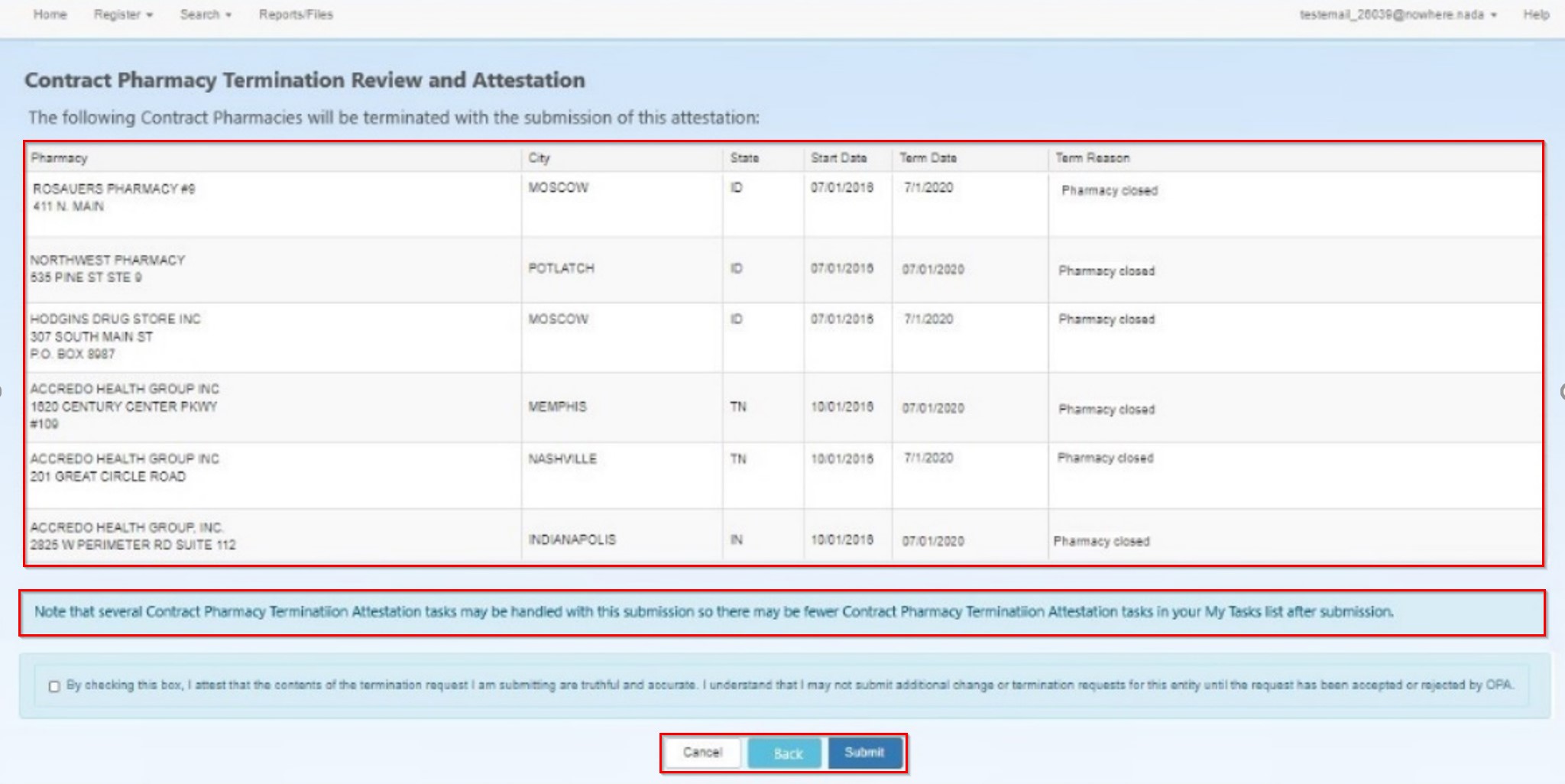Open the Reports/Files menu item
Viewport: 1565px width, 784px height.
[x=296, y=15]
